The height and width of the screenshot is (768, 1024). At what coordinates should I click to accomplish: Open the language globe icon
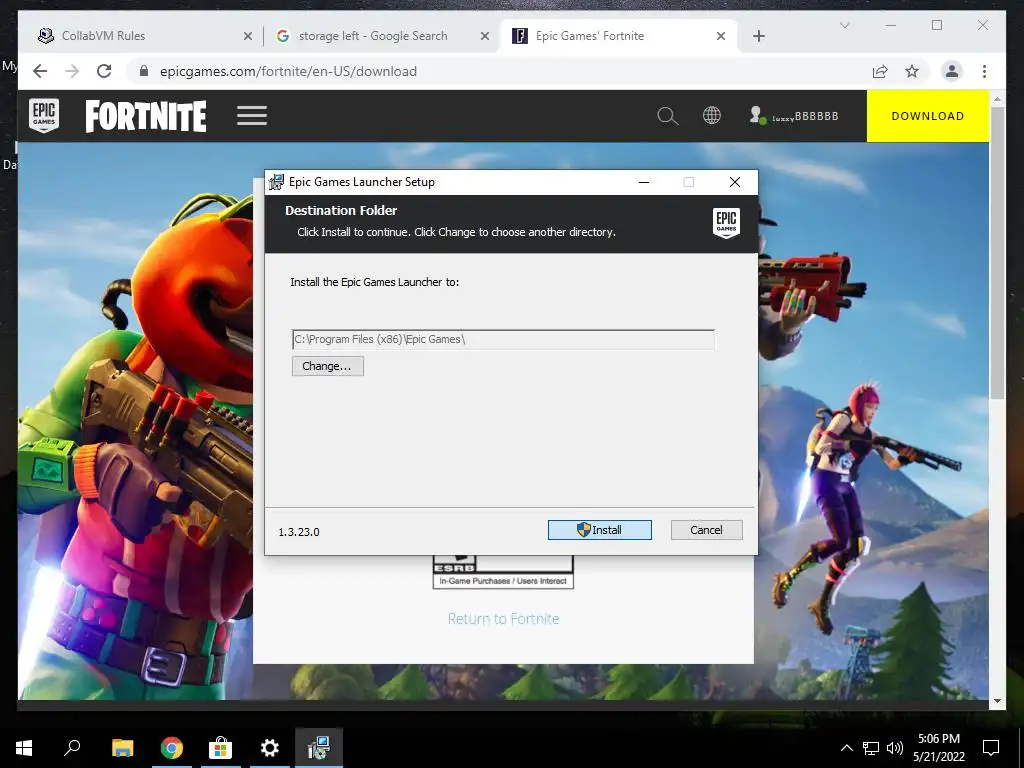[x=712, y=116]
